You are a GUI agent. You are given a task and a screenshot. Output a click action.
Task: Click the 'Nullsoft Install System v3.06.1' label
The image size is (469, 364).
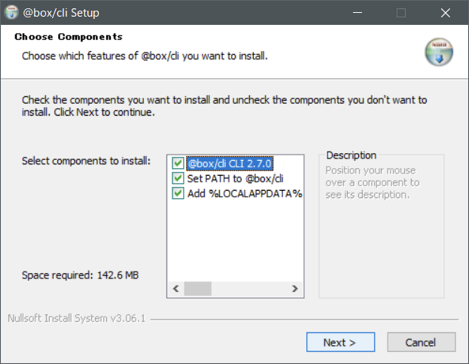[x=76, y=318]
